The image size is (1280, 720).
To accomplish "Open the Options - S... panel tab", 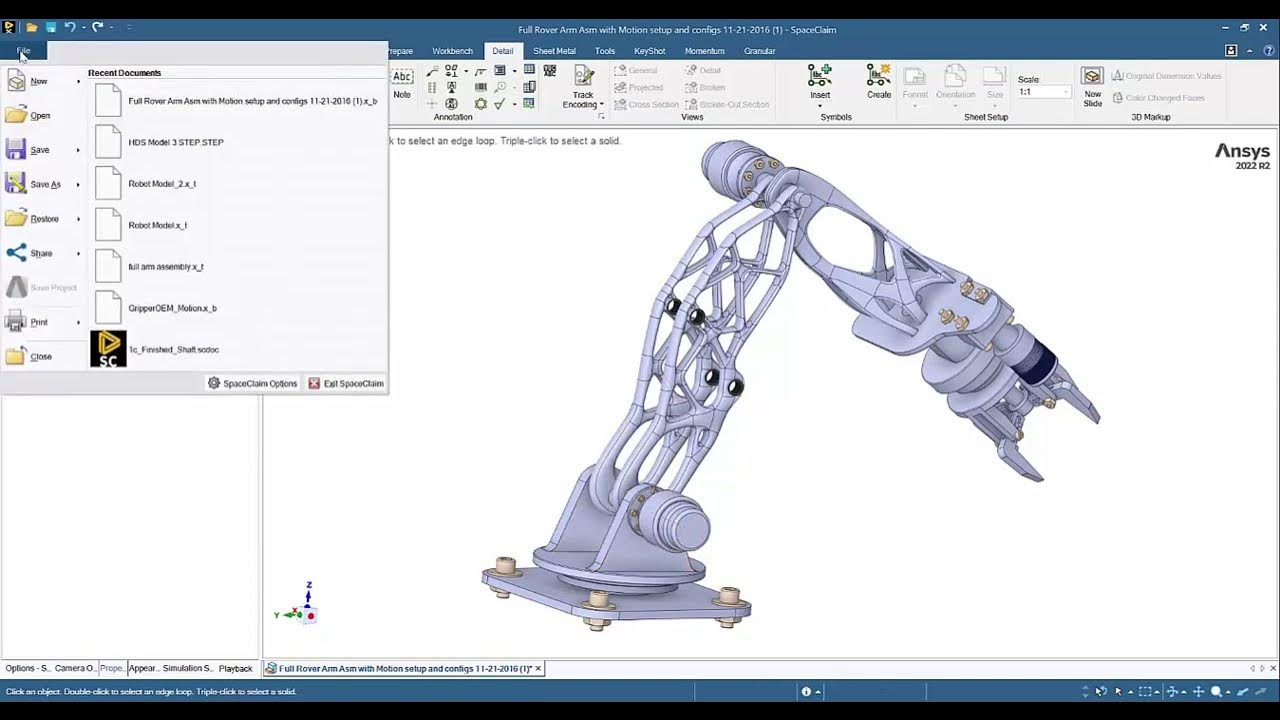I will (27, 668).
